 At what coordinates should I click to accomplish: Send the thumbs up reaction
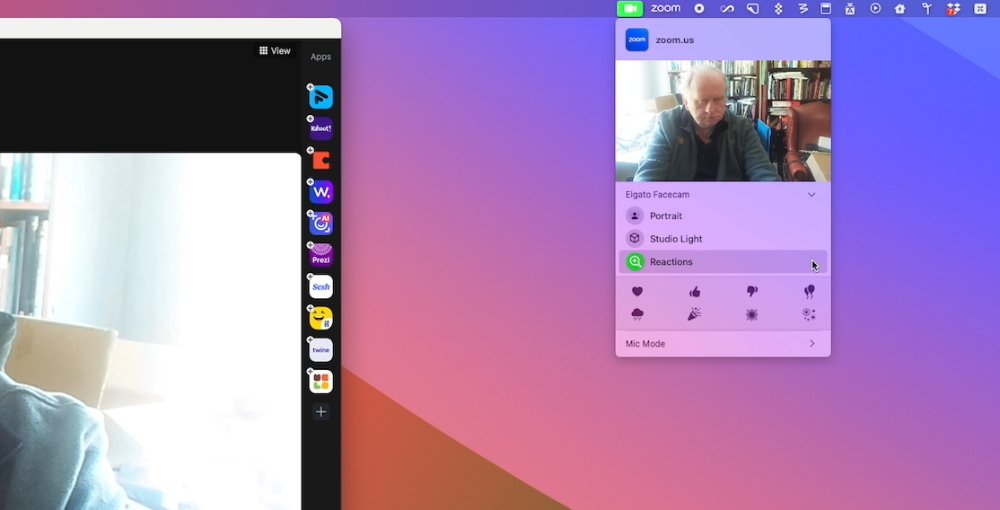tap(695, 292)
